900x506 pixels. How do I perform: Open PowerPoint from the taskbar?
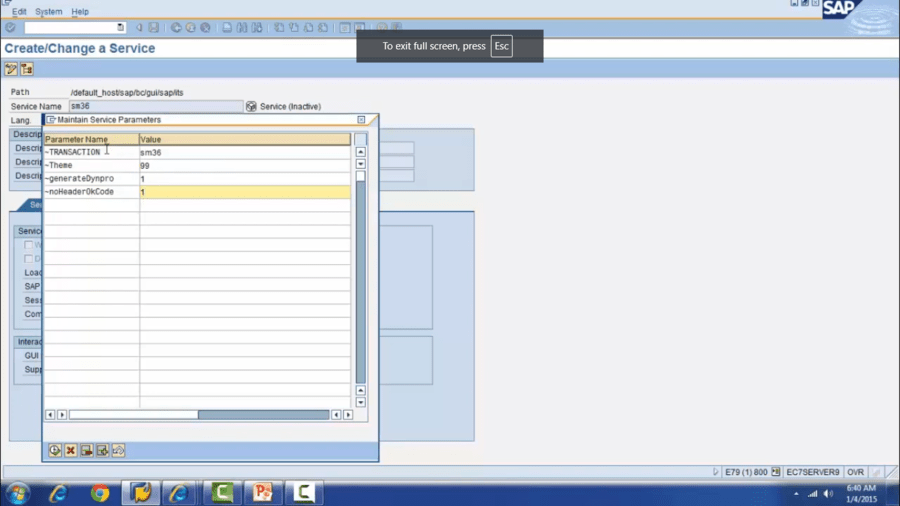[263, 493]
